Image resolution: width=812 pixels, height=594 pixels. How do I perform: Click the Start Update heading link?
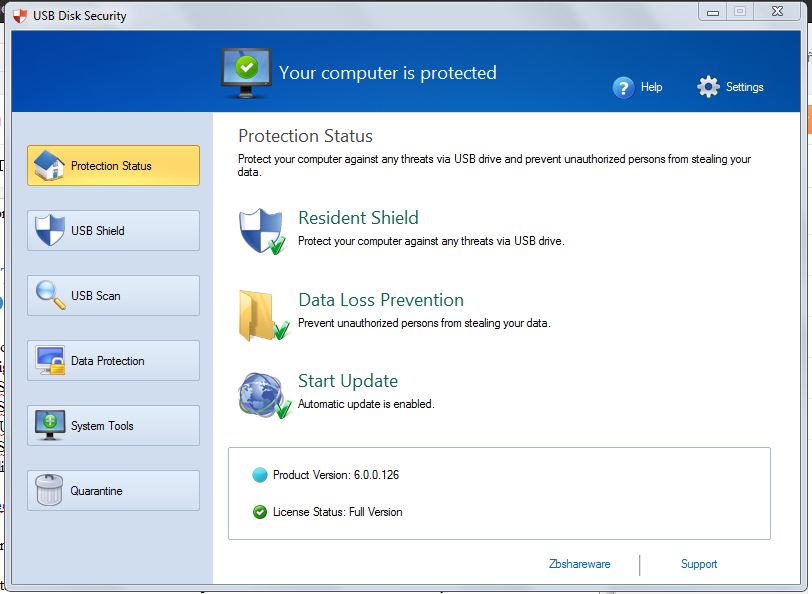[x=348, y=381]
